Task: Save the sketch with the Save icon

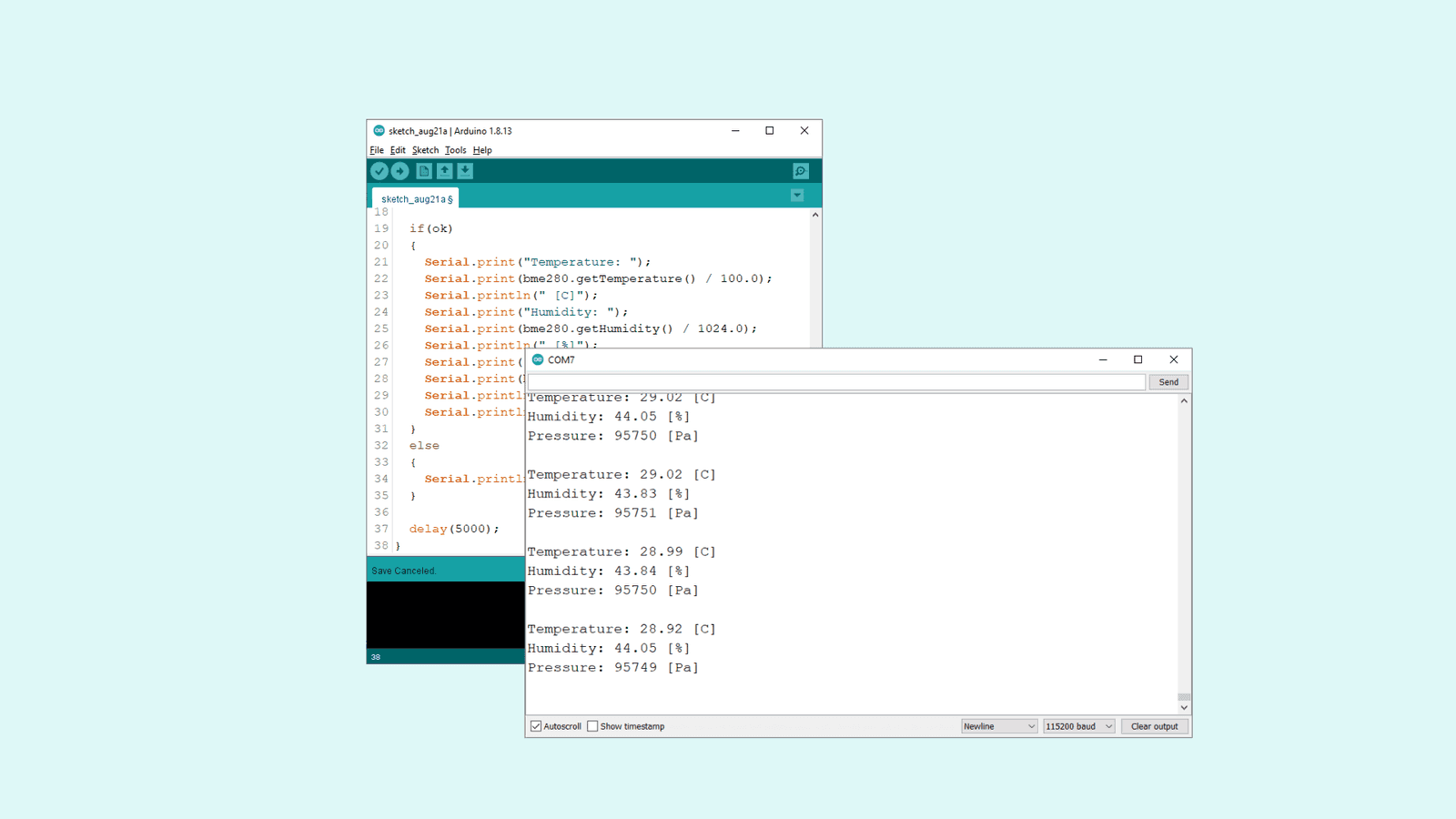Action: click(465, 170)
